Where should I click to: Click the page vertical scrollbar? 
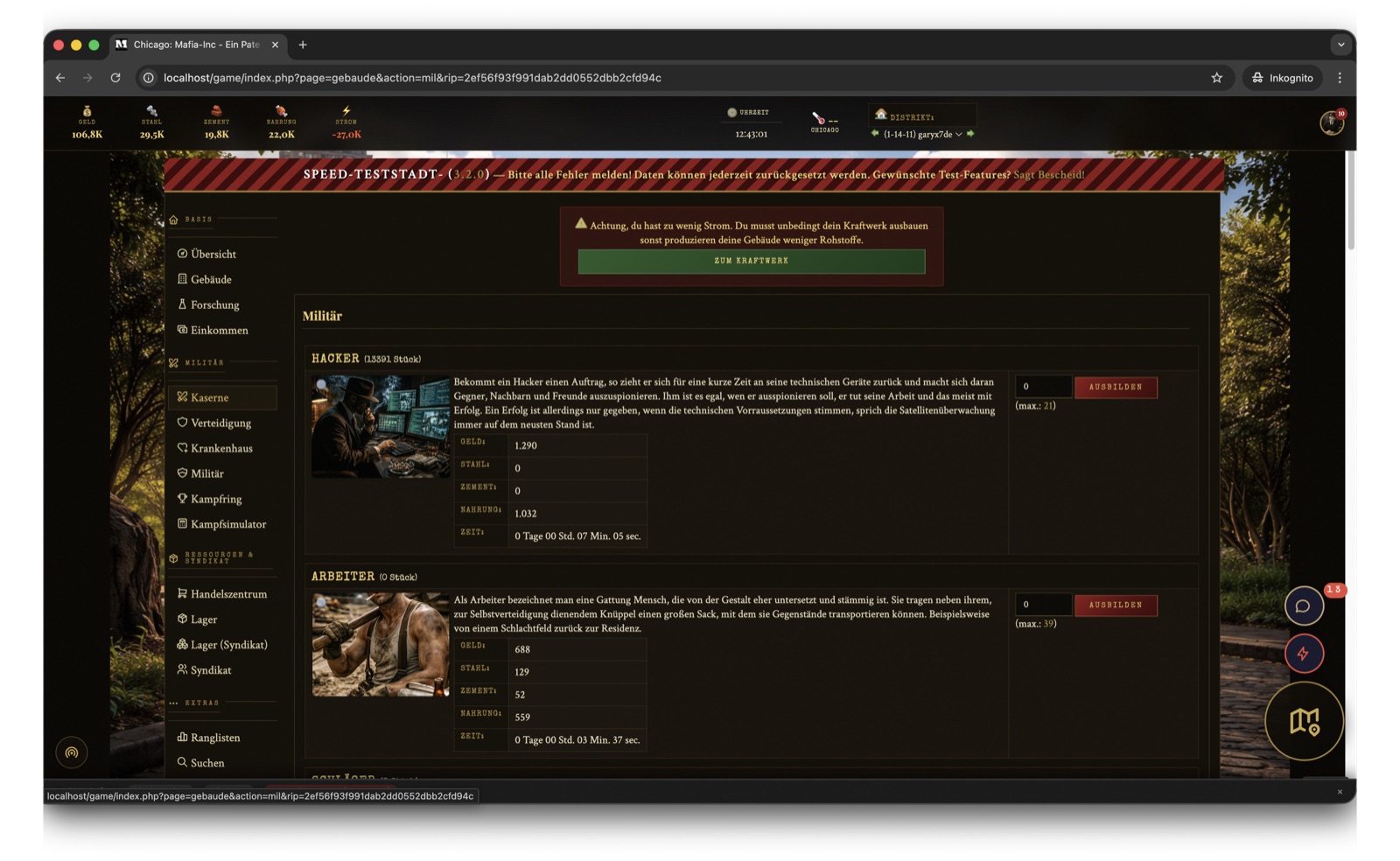pos(1351,201)
